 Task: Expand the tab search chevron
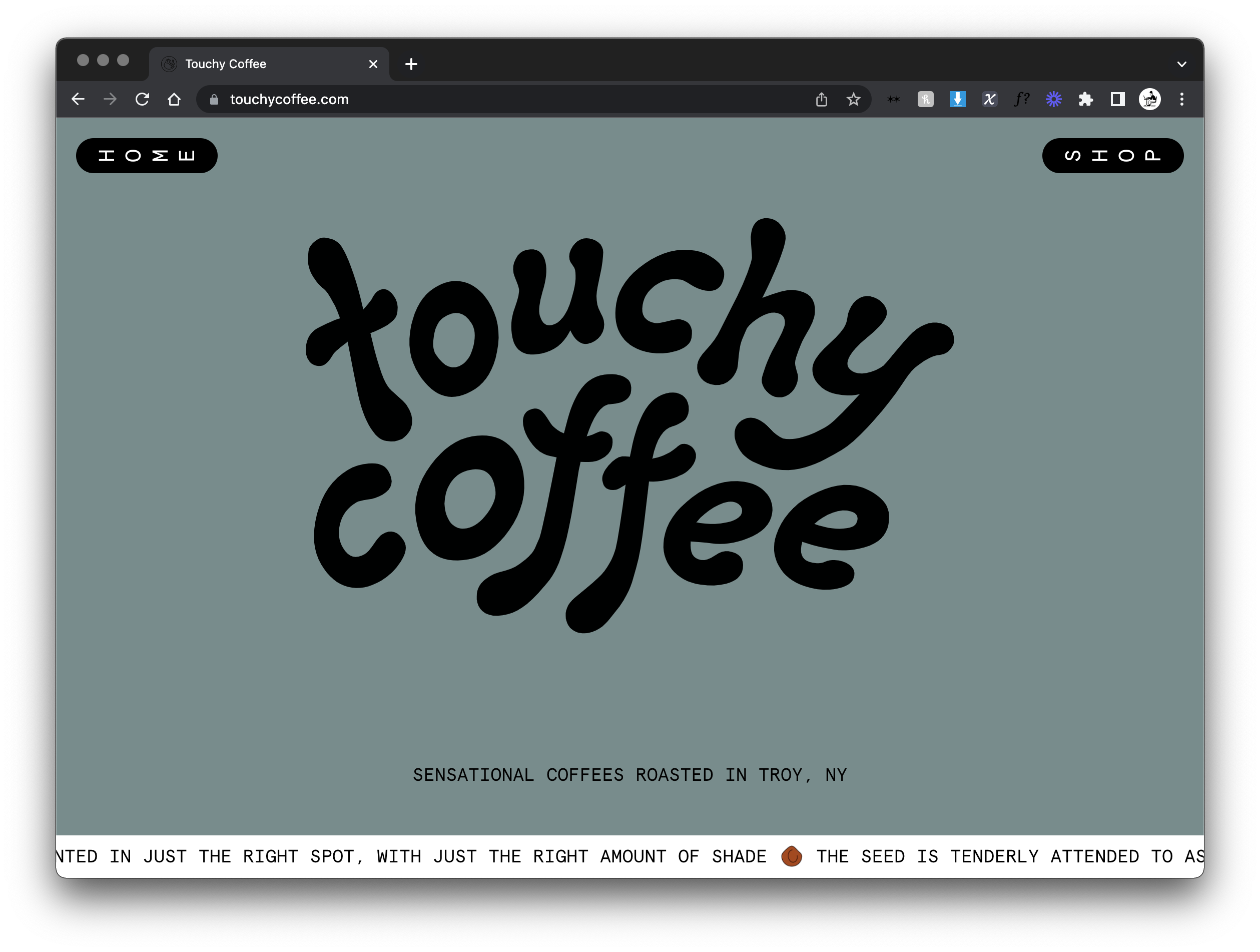1181,65
